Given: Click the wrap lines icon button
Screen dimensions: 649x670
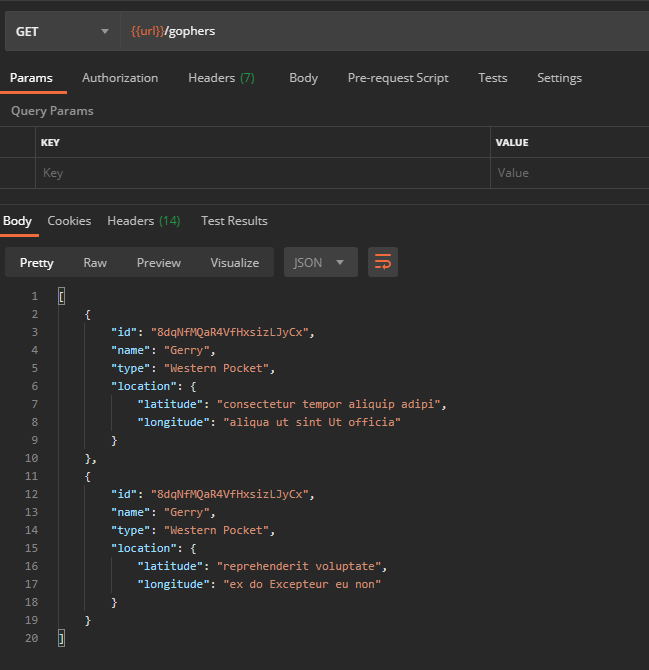Looking at the screenshot, I should pyautogui.click(x=382, y=262).
